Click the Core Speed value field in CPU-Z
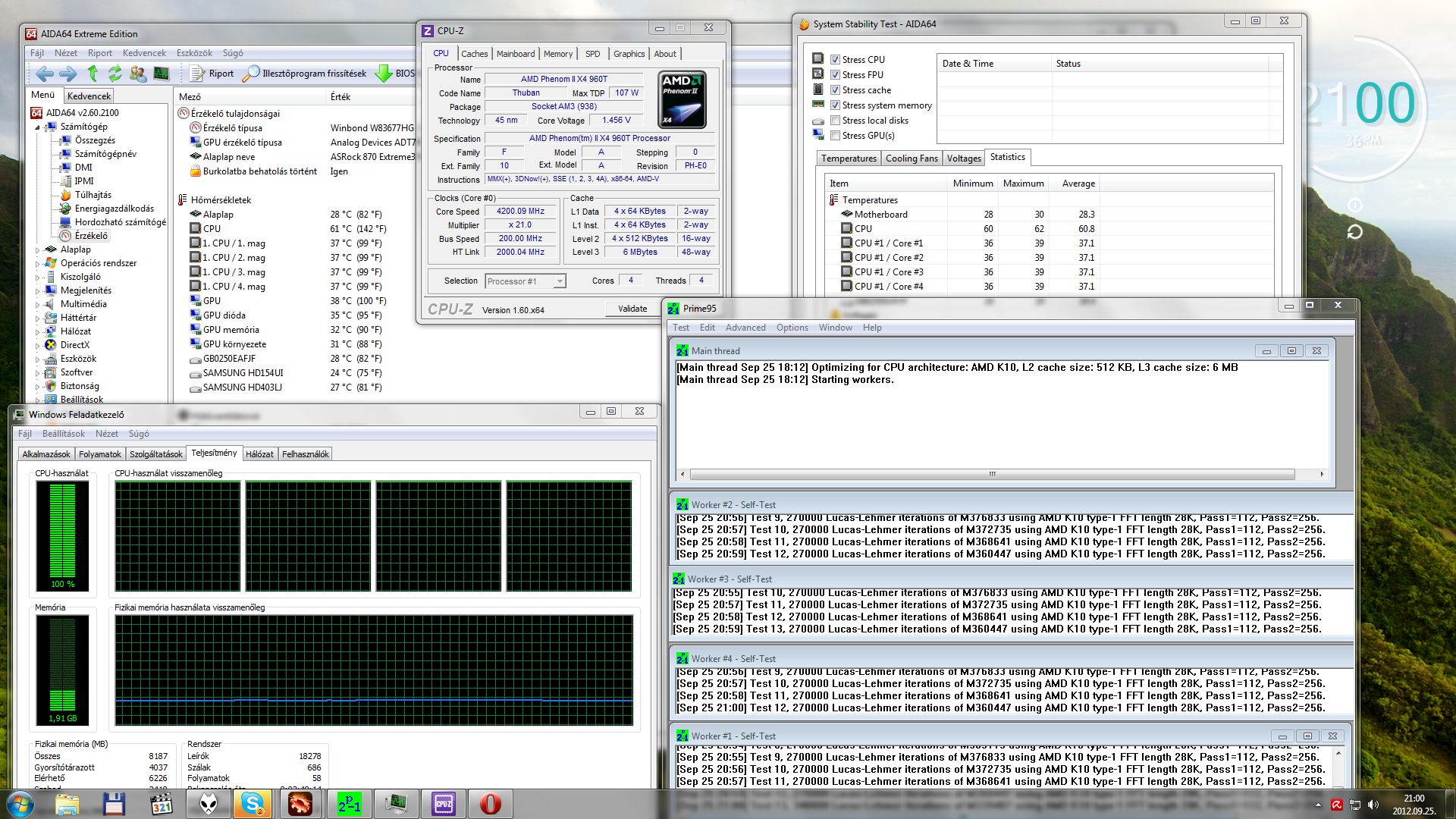Screen dimensions: 1456x819 520,212
